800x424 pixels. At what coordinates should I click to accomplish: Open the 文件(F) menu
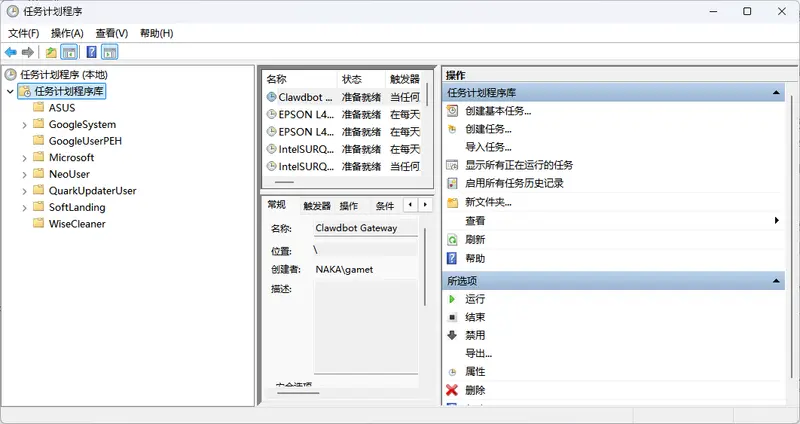[23, 33]
